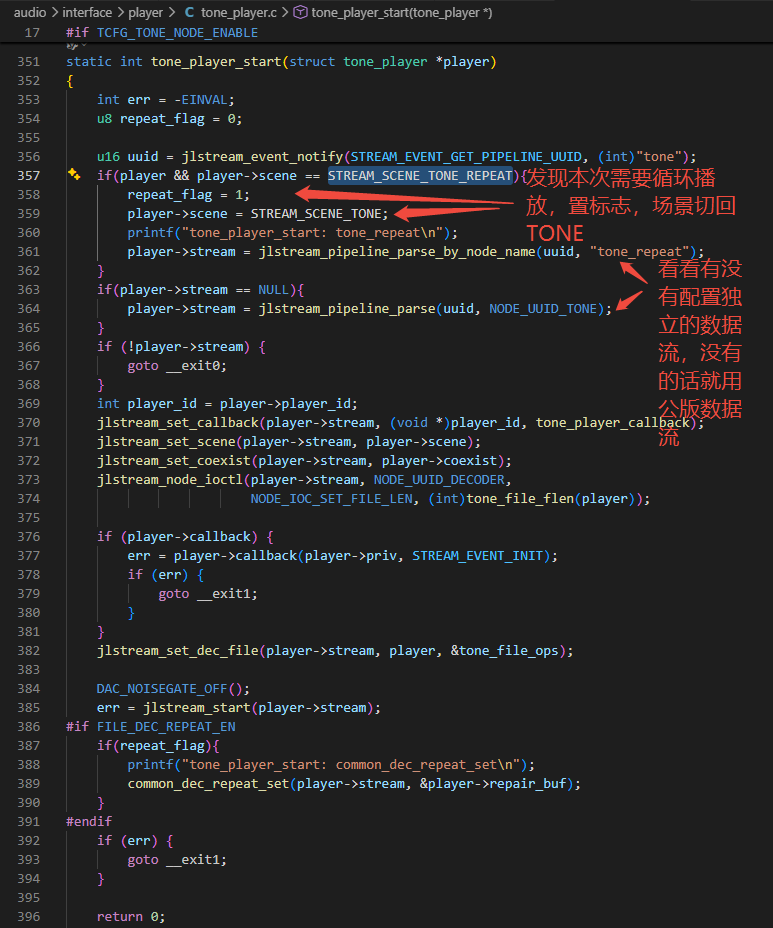
Task: Click STREAM_EVENT_INIT on line 377
Action: tap(478, 556)
